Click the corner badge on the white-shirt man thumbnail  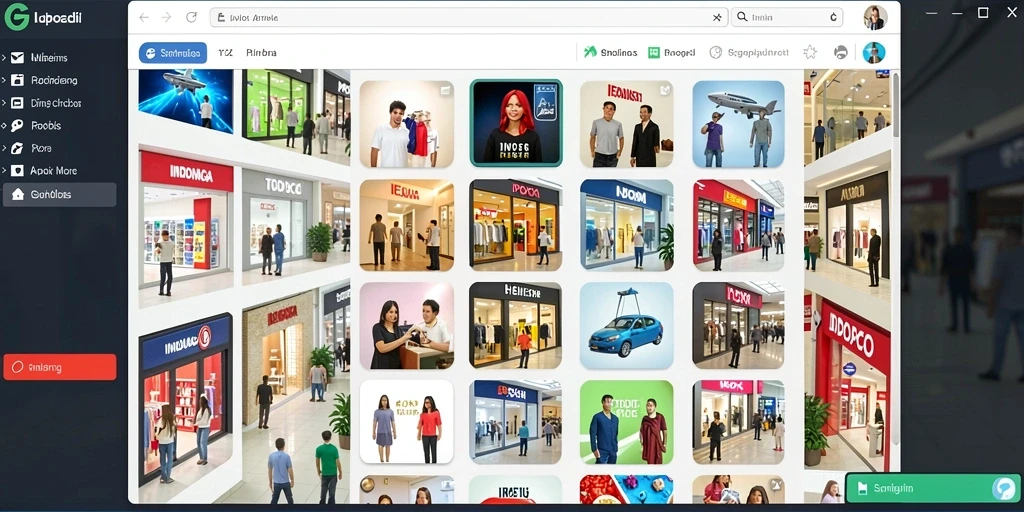coord(445,90)
